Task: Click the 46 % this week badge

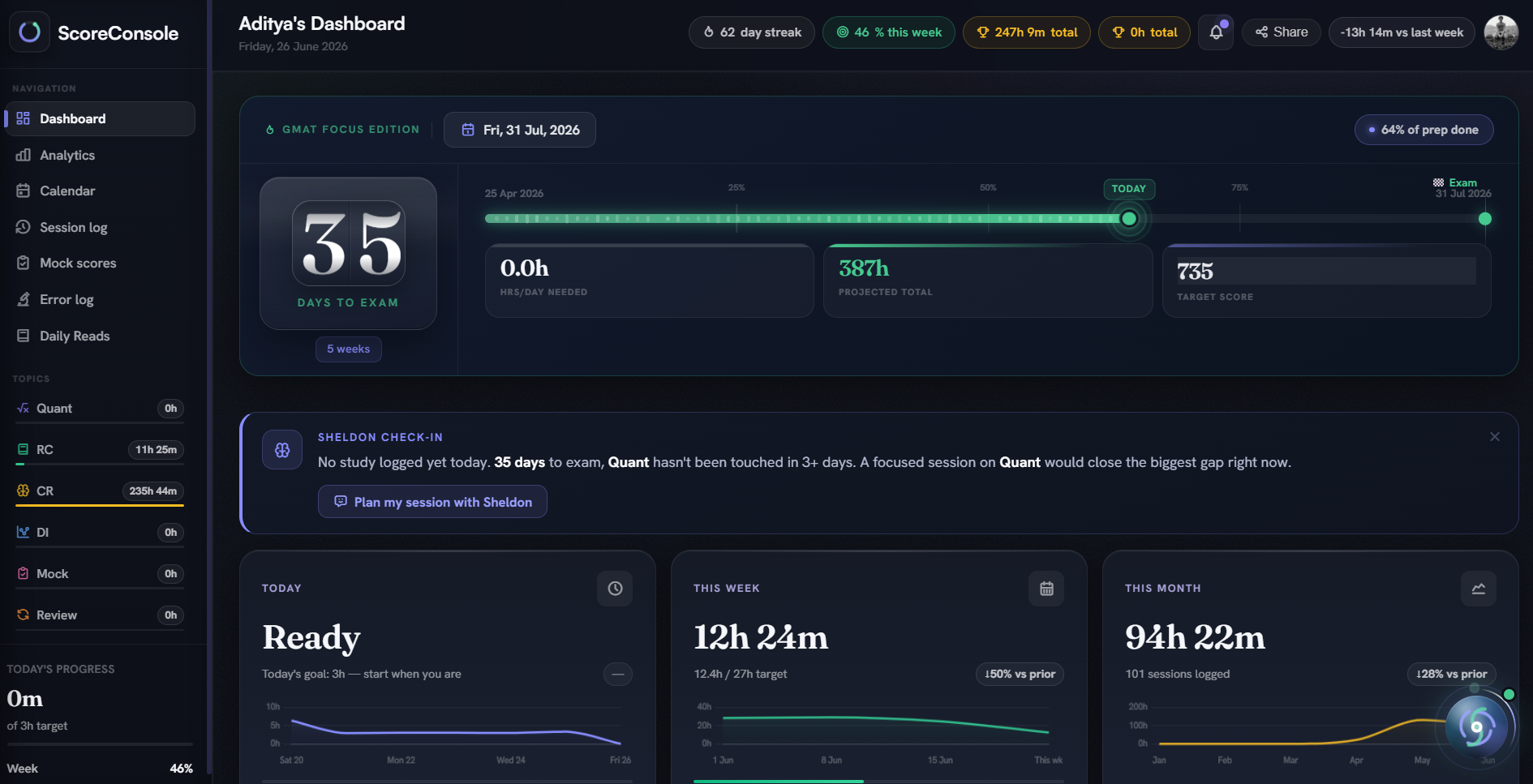Action: tap(889, 32)
